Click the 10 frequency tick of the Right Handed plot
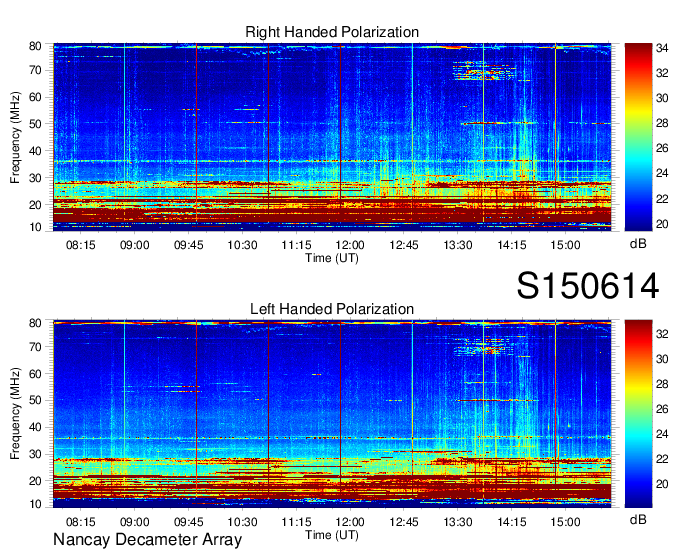 (x=35, y=227)
